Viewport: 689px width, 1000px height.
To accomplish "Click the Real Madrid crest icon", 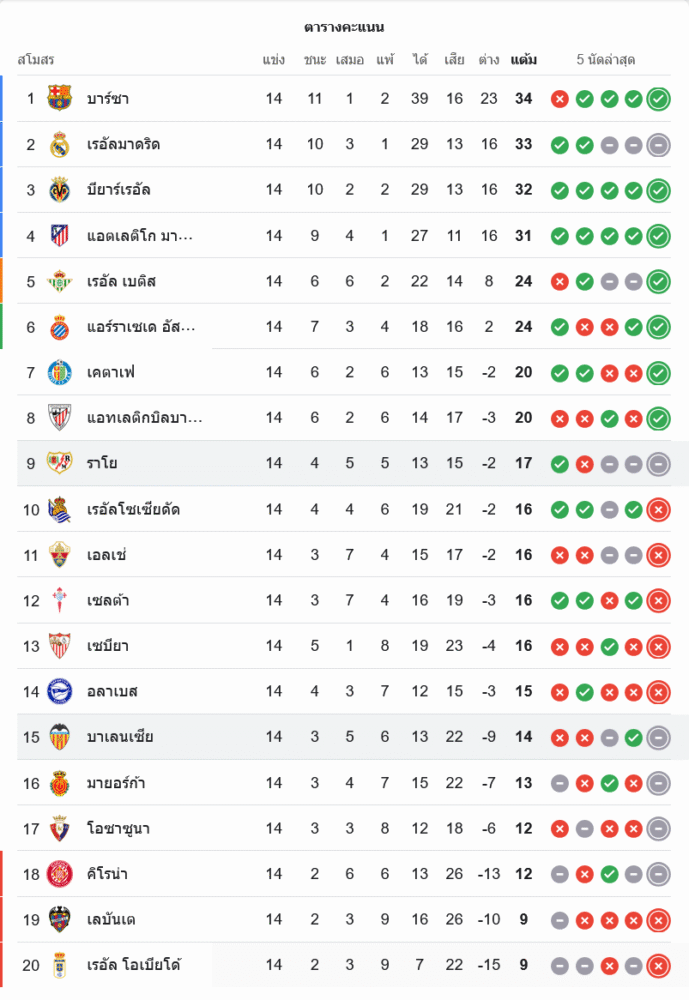I will click(x=60, y=144).
